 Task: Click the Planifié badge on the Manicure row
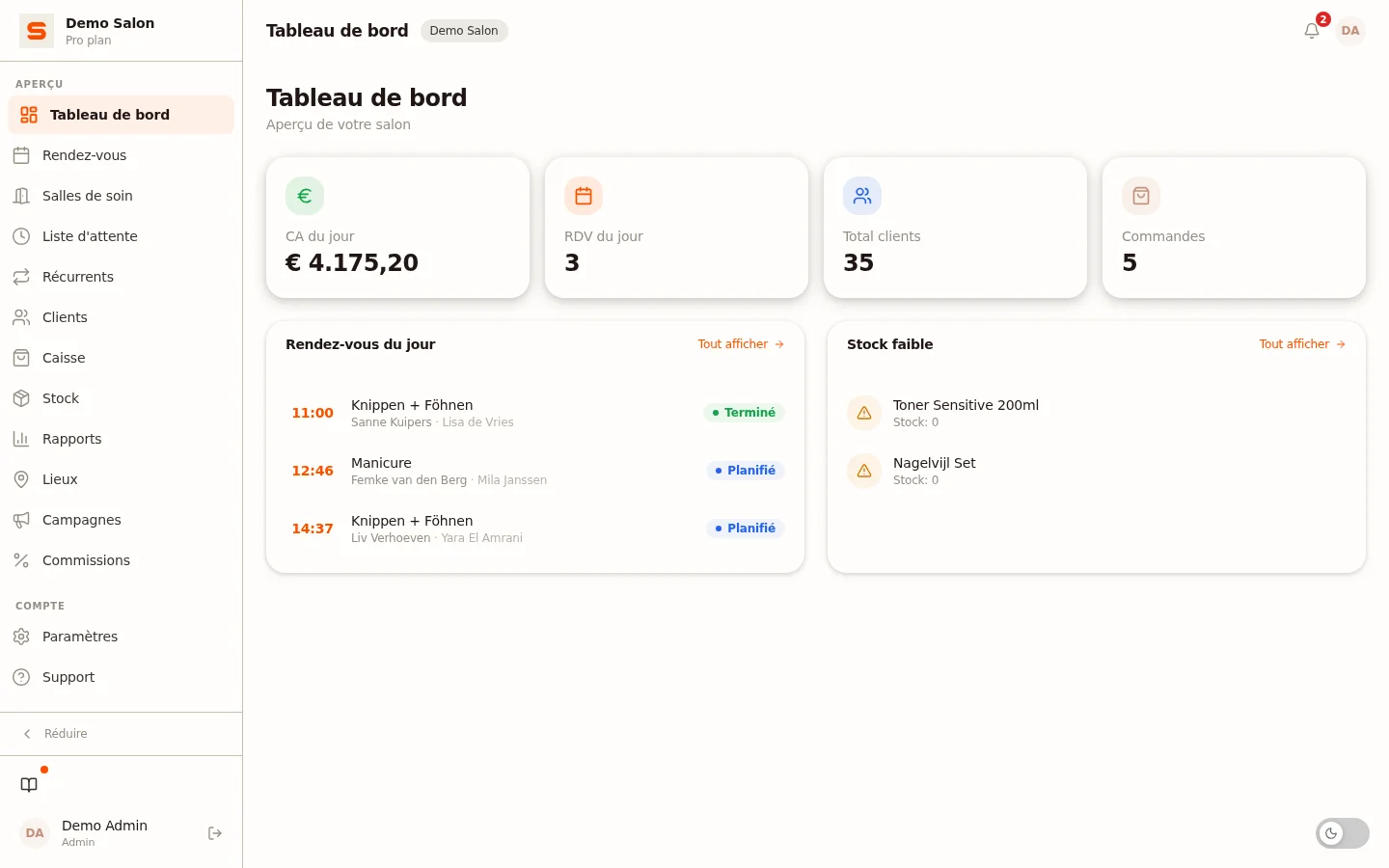click(x=746, y=471)
